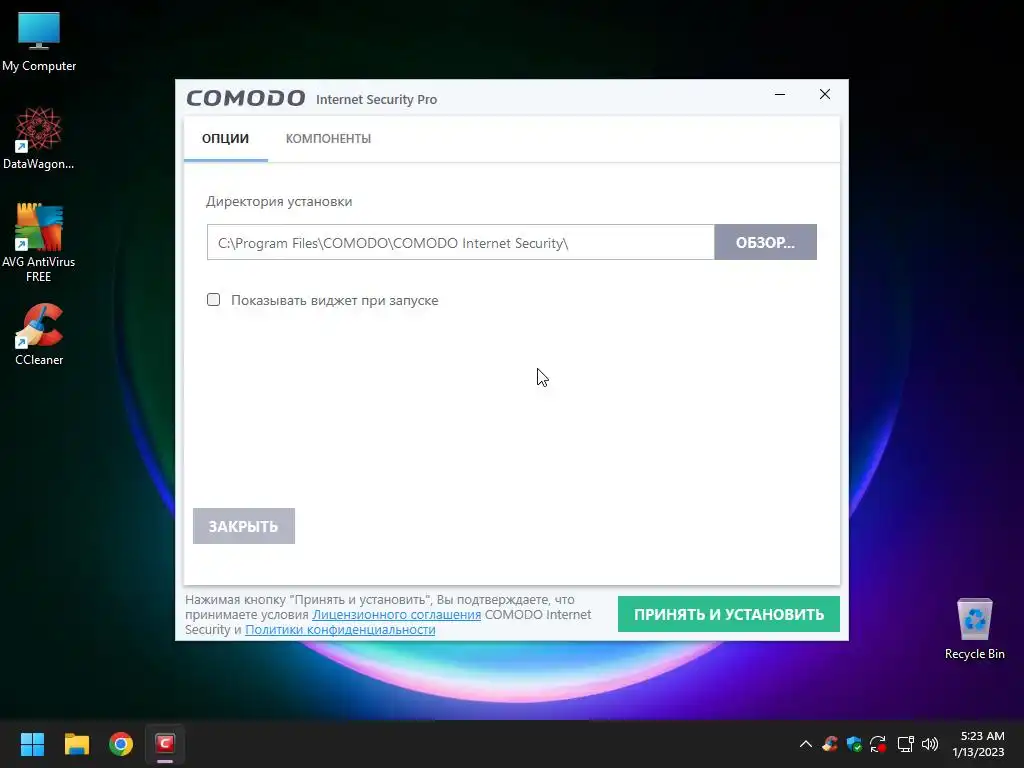This screenshot has height=768, width=1024.
Task: Click ПРИНЯТЬ И УСТАНОВИТЬ button
Action: [729, 614]
